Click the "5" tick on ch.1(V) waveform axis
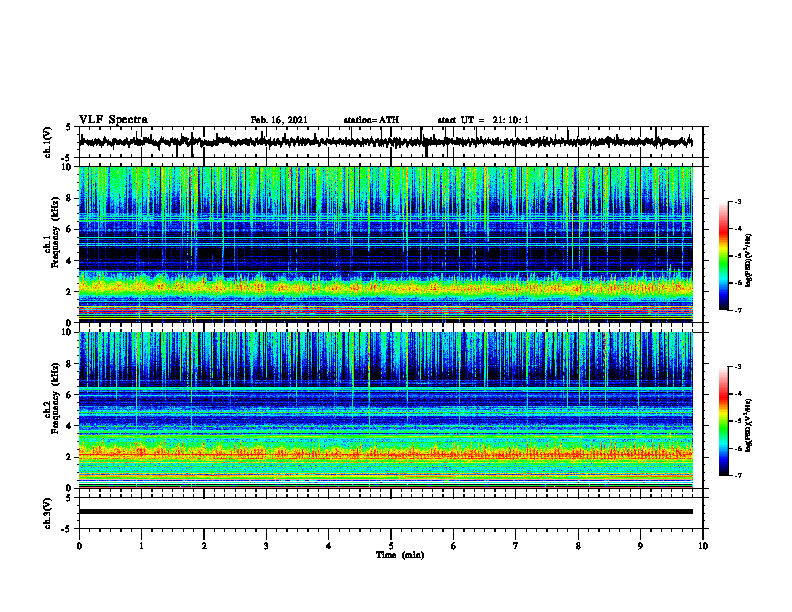The width and height of the screenshot is (792, 612). [69, 127]
